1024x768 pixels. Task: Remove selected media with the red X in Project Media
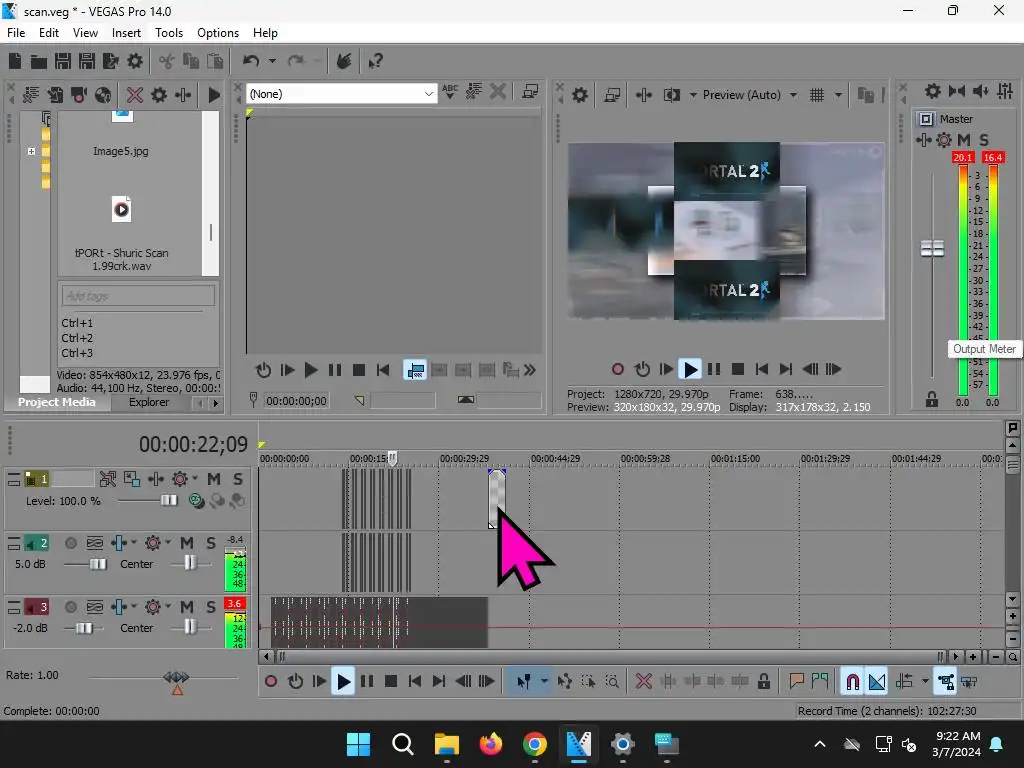point(135,95)
